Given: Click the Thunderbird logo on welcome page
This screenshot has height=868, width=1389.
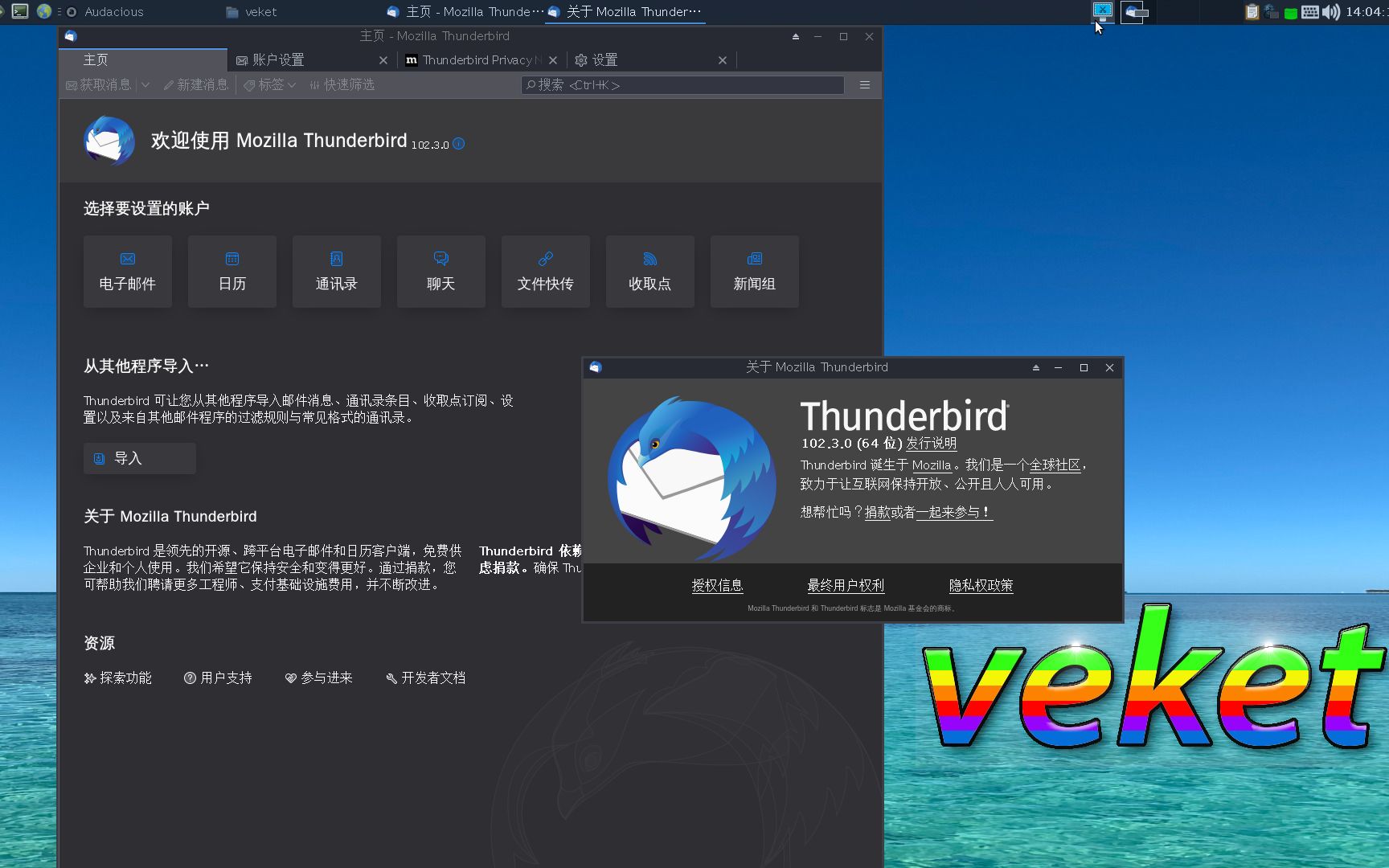Looking at the screenshot, I should [x=109, y=141].
